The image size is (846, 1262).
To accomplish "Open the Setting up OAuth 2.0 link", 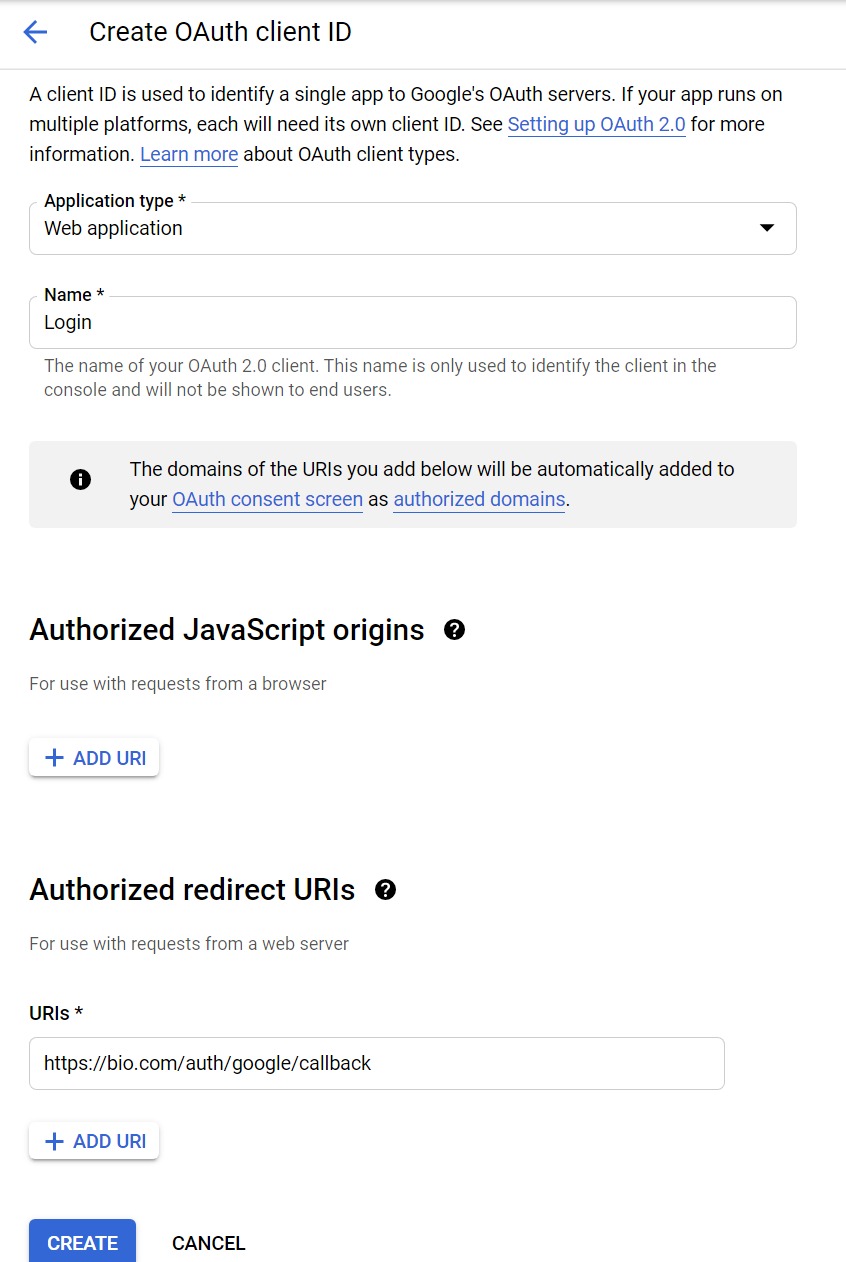I will coord(597,125).
